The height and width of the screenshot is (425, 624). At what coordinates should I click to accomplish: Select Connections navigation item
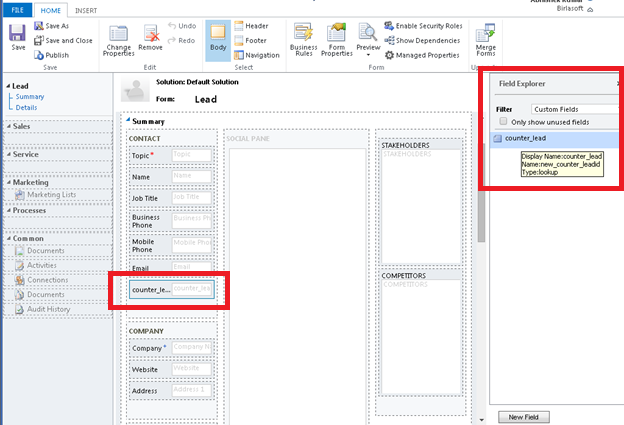click(x=41, y=280)
